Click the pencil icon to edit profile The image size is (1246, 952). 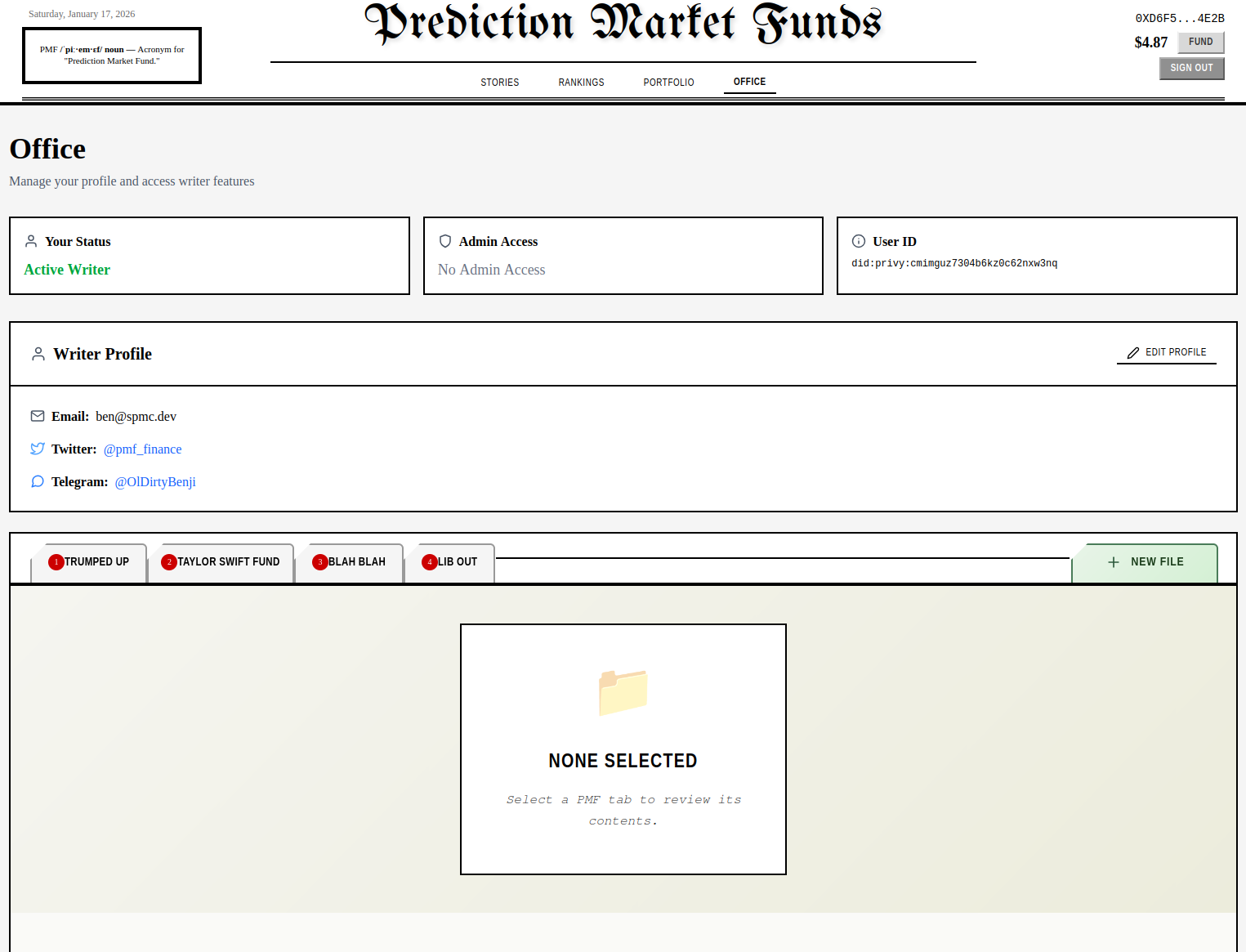[1132, 353]
